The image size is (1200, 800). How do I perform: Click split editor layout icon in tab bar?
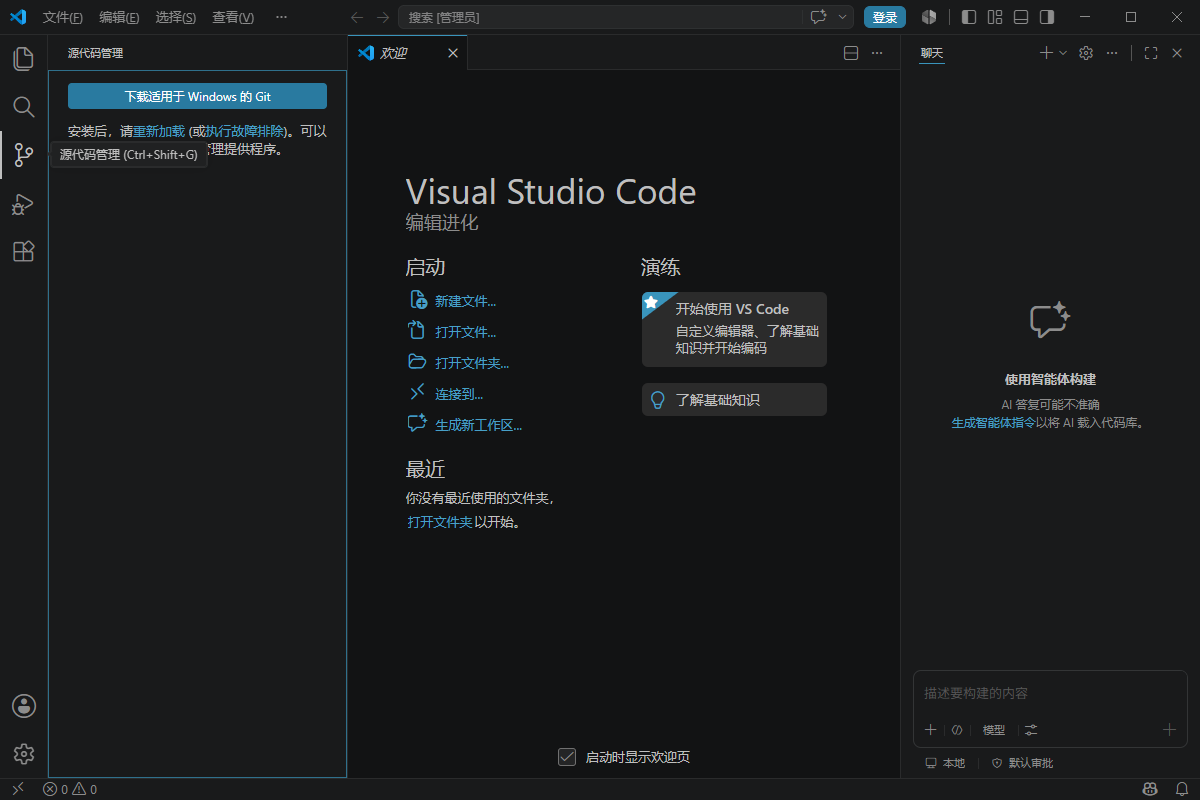851,53
